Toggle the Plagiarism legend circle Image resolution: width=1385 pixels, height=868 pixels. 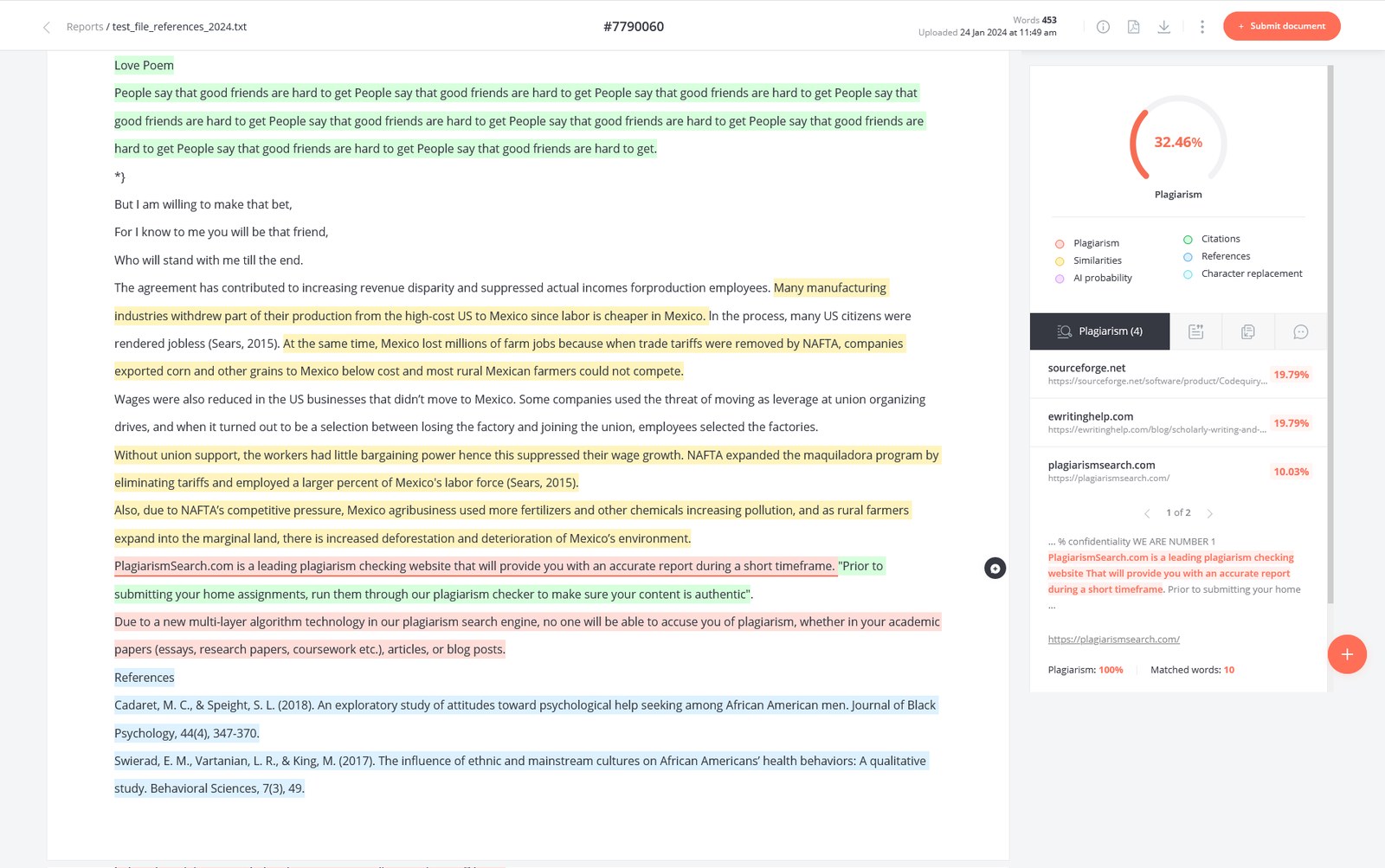tap(1060, 244)
